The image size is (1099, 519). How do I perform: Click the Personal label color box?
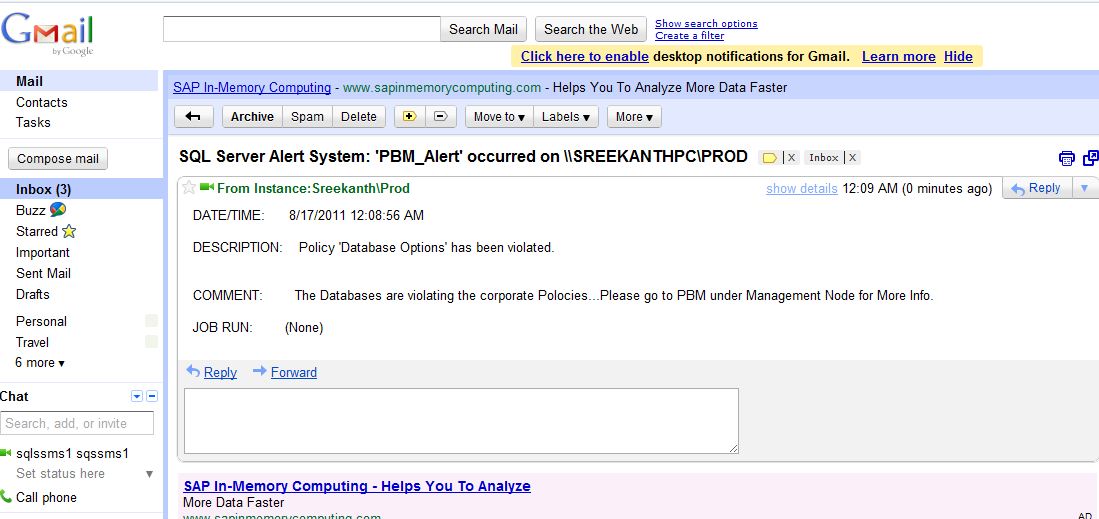tap(151, 321)
